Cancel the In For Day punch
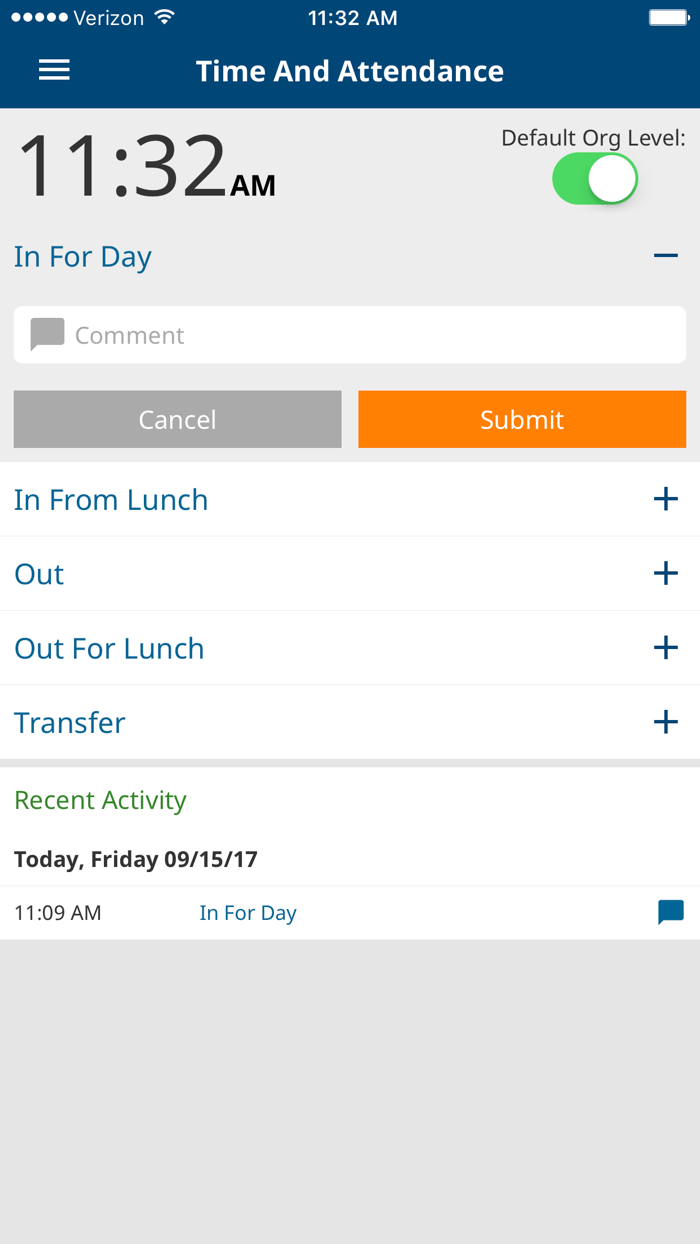 click(177, 419)
